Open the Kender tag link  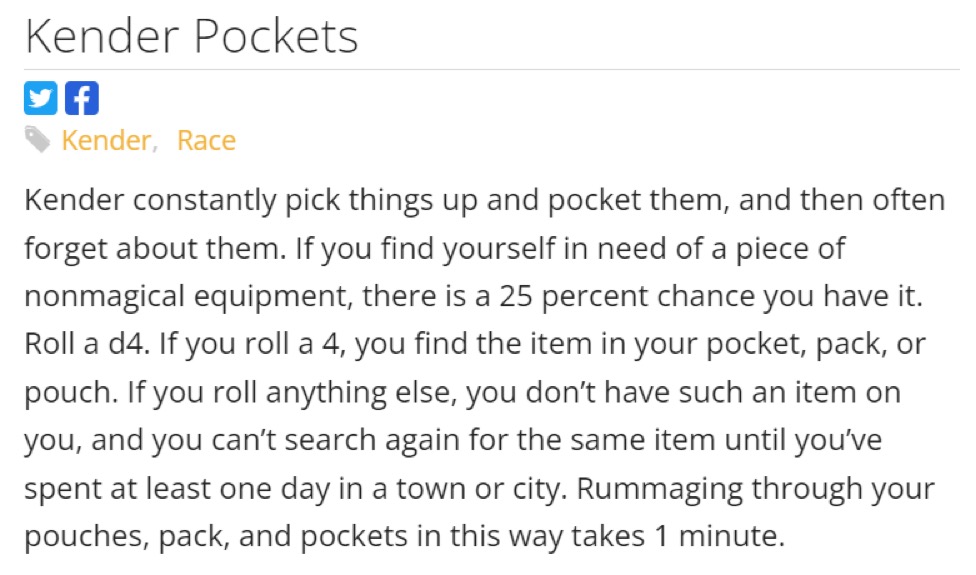coord(105,140)
